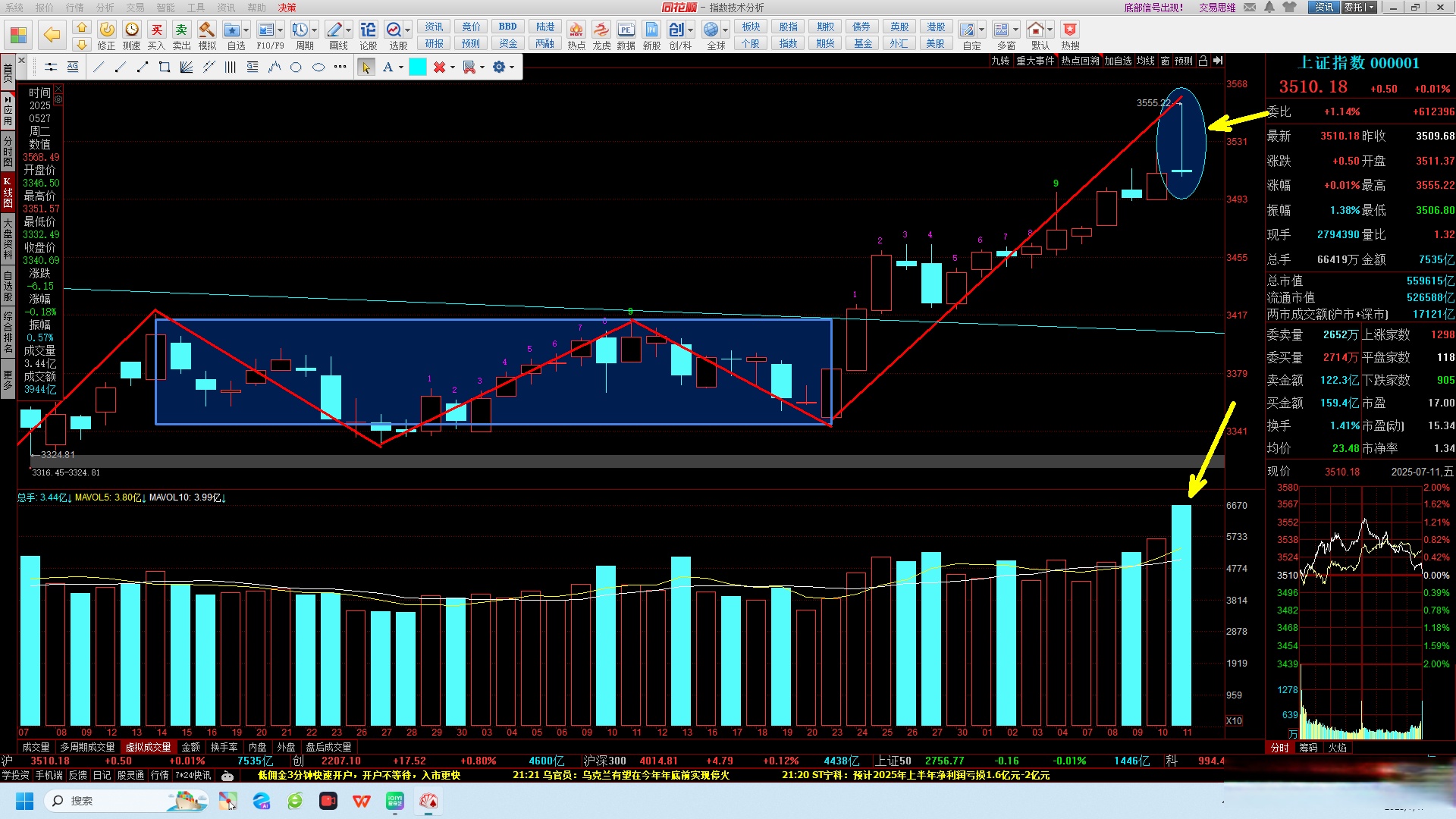The width and height of the screenshot is (1456, 819).
Task: Open the 龙虎 leaderboard icon
Action: (x=601, y=30)
